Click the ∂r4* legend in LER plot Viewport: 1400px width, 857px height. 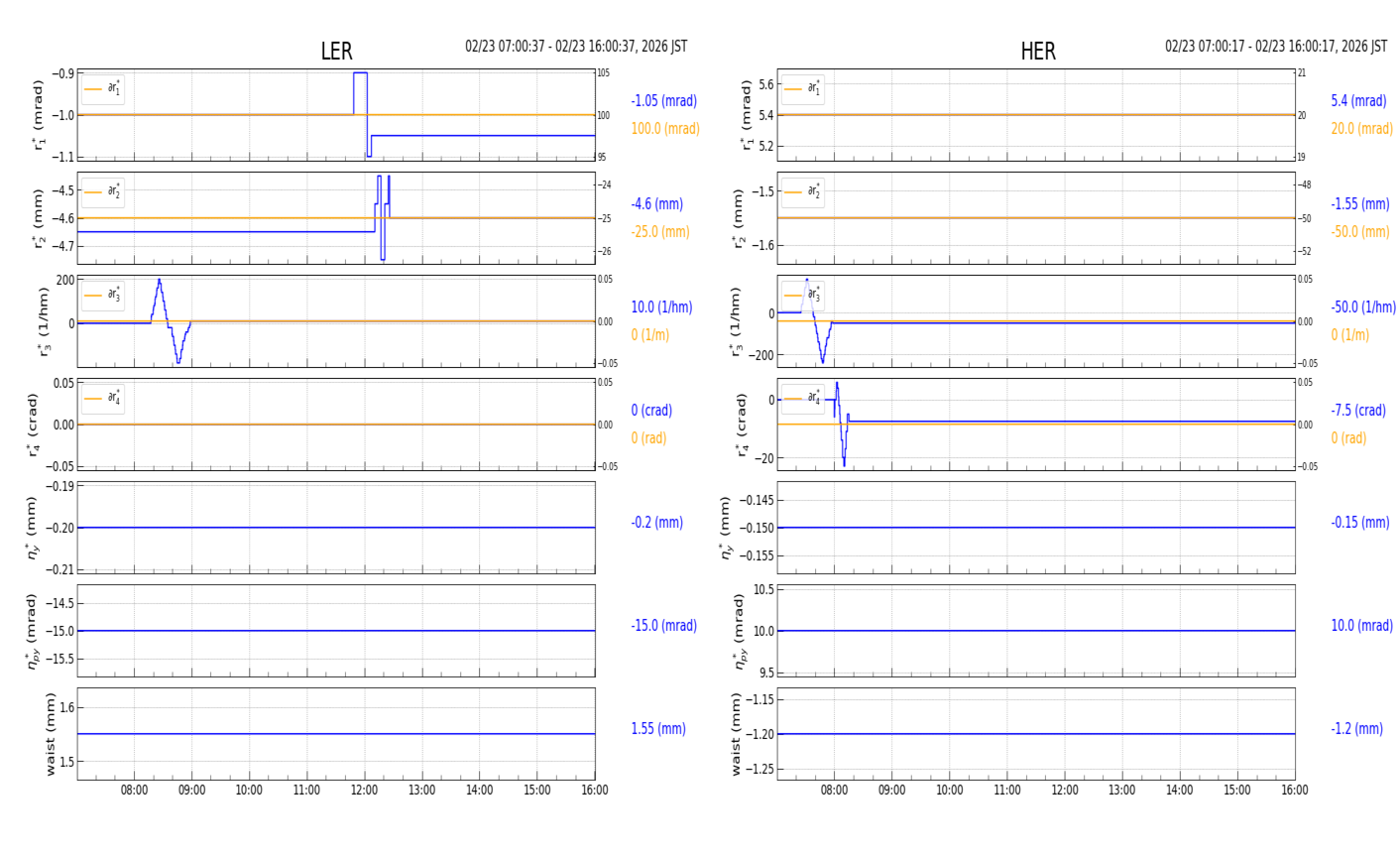pos(103,399)
